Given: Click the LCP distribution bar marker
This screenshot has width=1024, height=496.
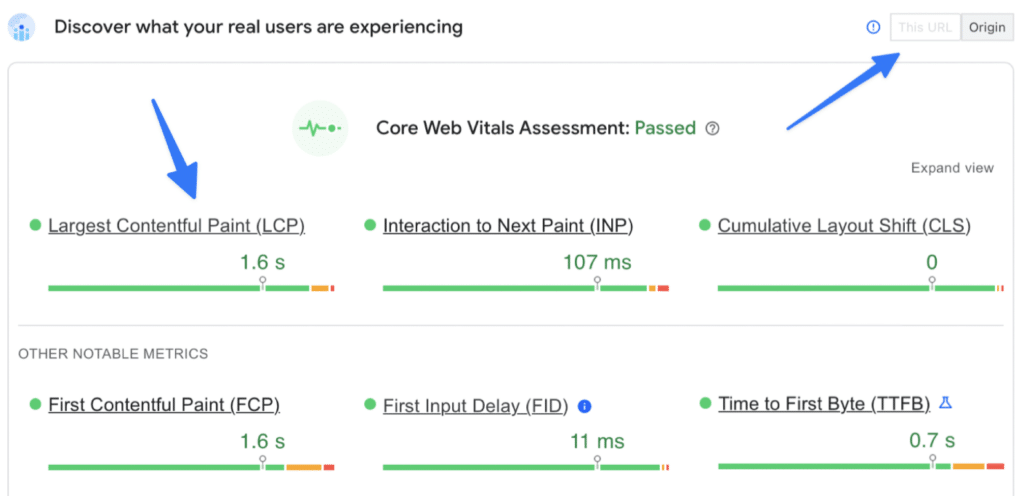Looking at the screenshot, I should (263, 283).
